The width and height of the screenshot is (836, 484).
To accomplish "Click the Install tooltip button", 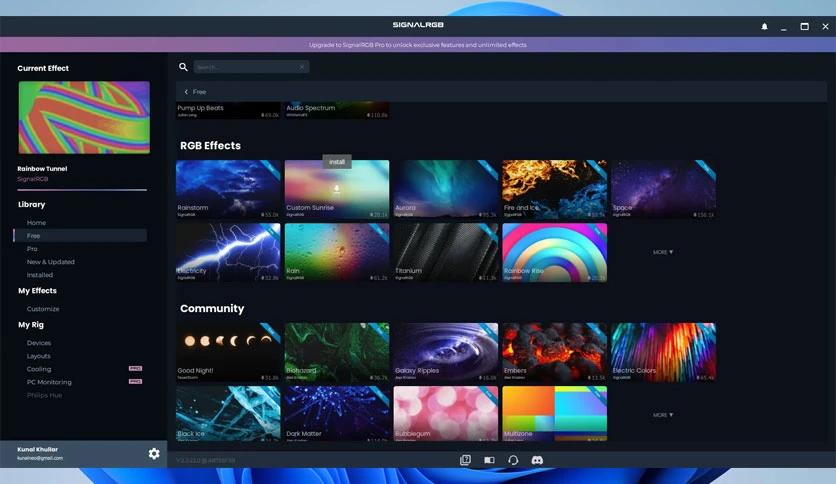I will click(337, 162).
